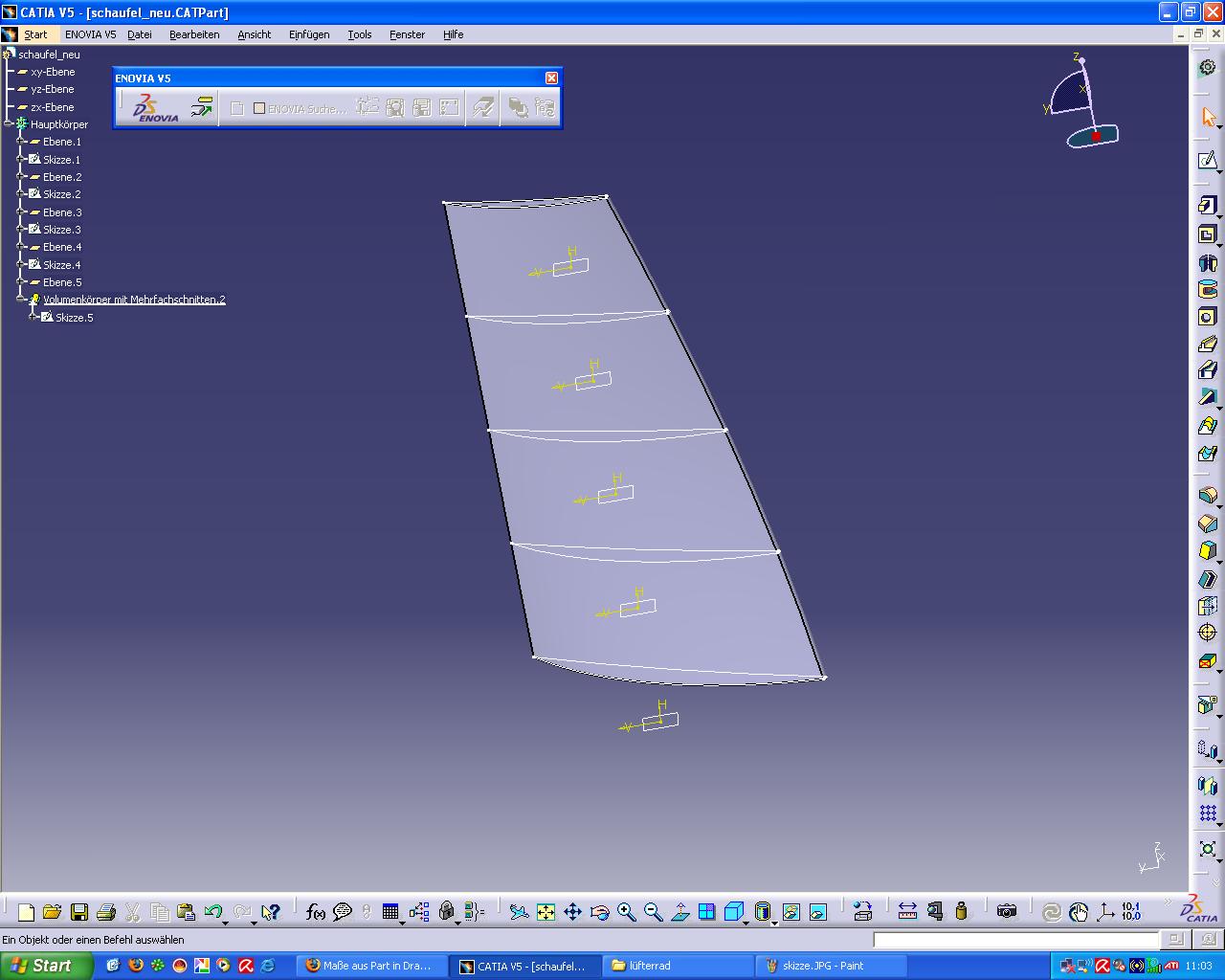This screenshot has width=1225, height=980.
Task: Activate the Normal View tool
Action: tap(679, 912)
